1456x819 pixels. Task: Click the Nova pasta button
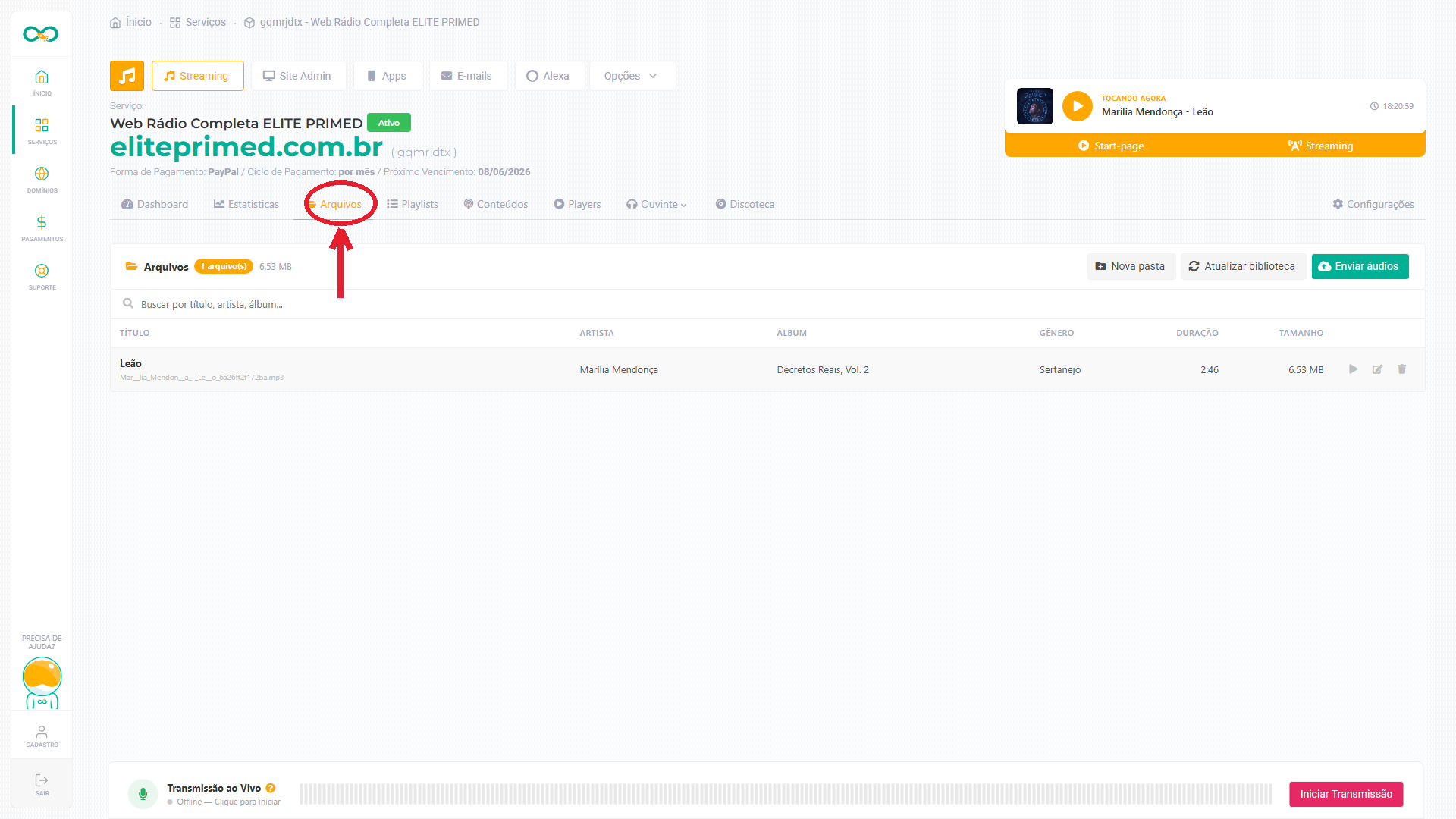1131,266
